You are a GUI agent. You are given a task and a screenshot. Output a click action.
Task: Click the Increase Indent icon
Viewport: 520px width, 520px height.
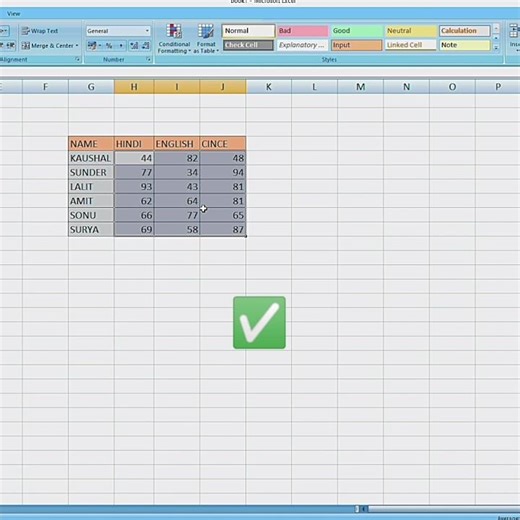(11, 45)
